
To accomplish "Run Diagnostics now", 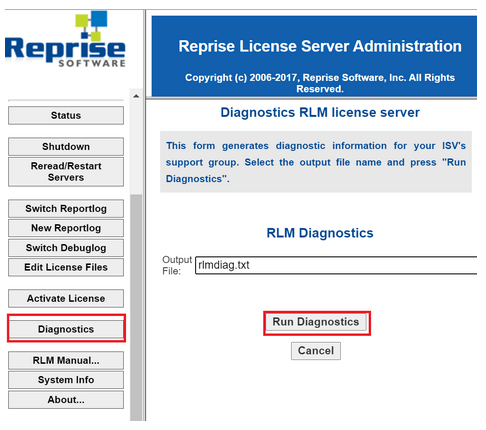I will click(x=316, y=322).
